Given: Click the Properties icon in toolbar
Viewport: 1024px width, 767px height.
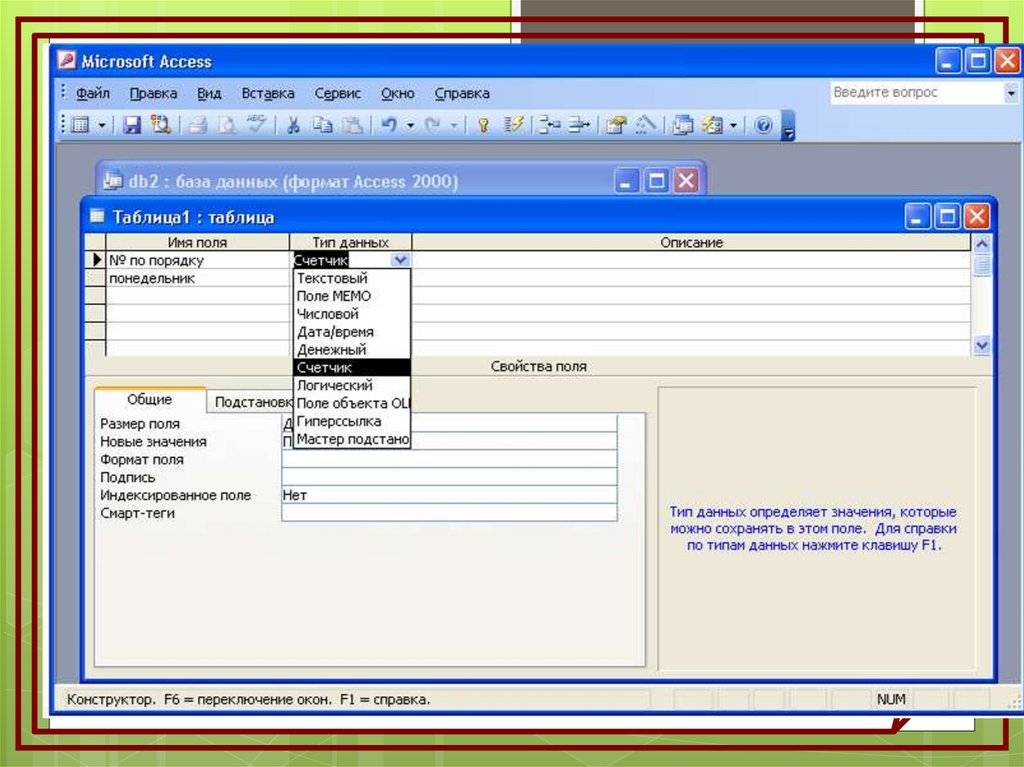Looking at the screenshot, I should [617, 125].
